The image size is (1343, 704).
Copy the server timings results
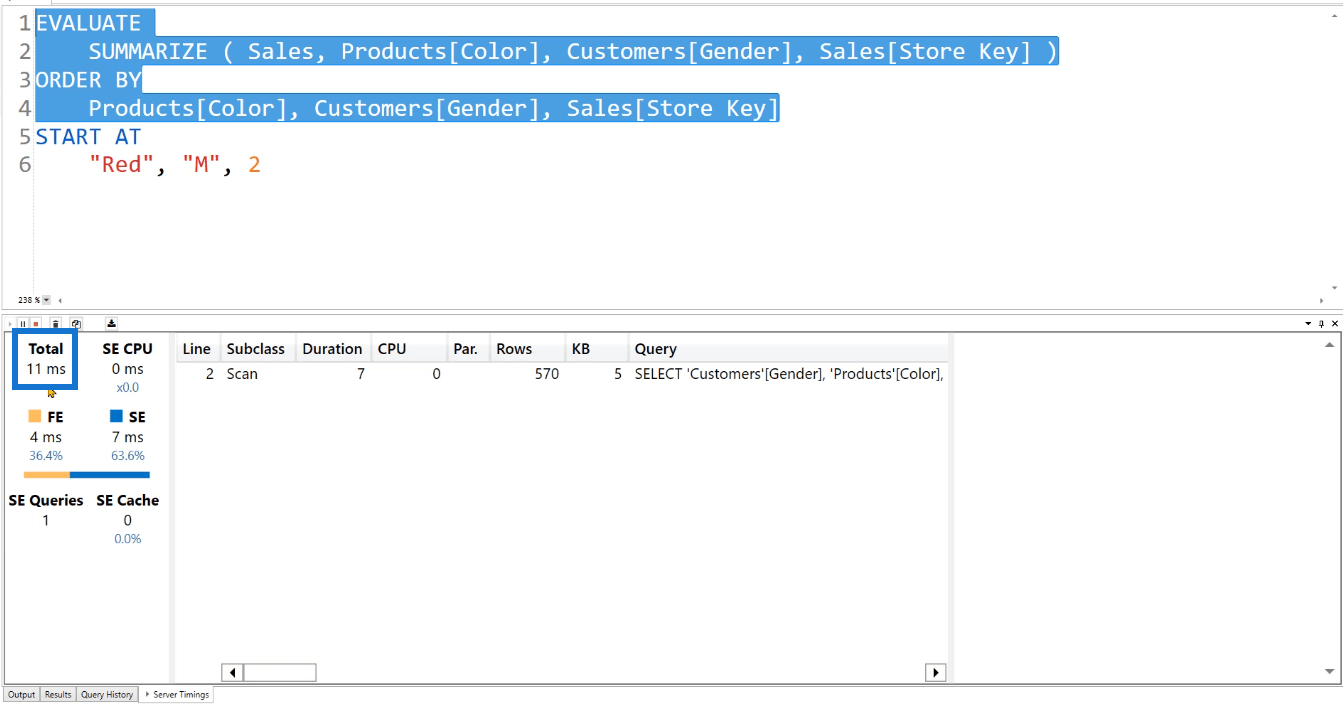coord(76,324)
